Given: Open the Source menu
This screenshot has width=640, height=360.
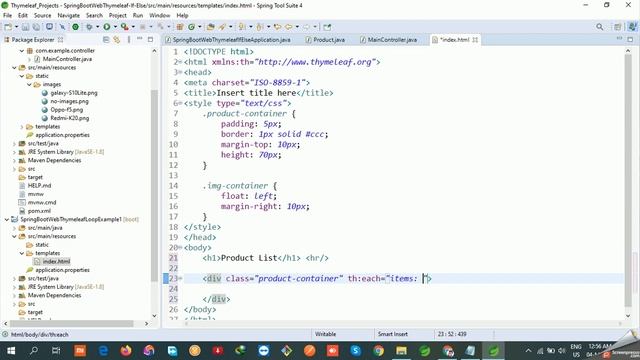Looking at the screenshot, I should pyautogui.click(x=42, y=15).
